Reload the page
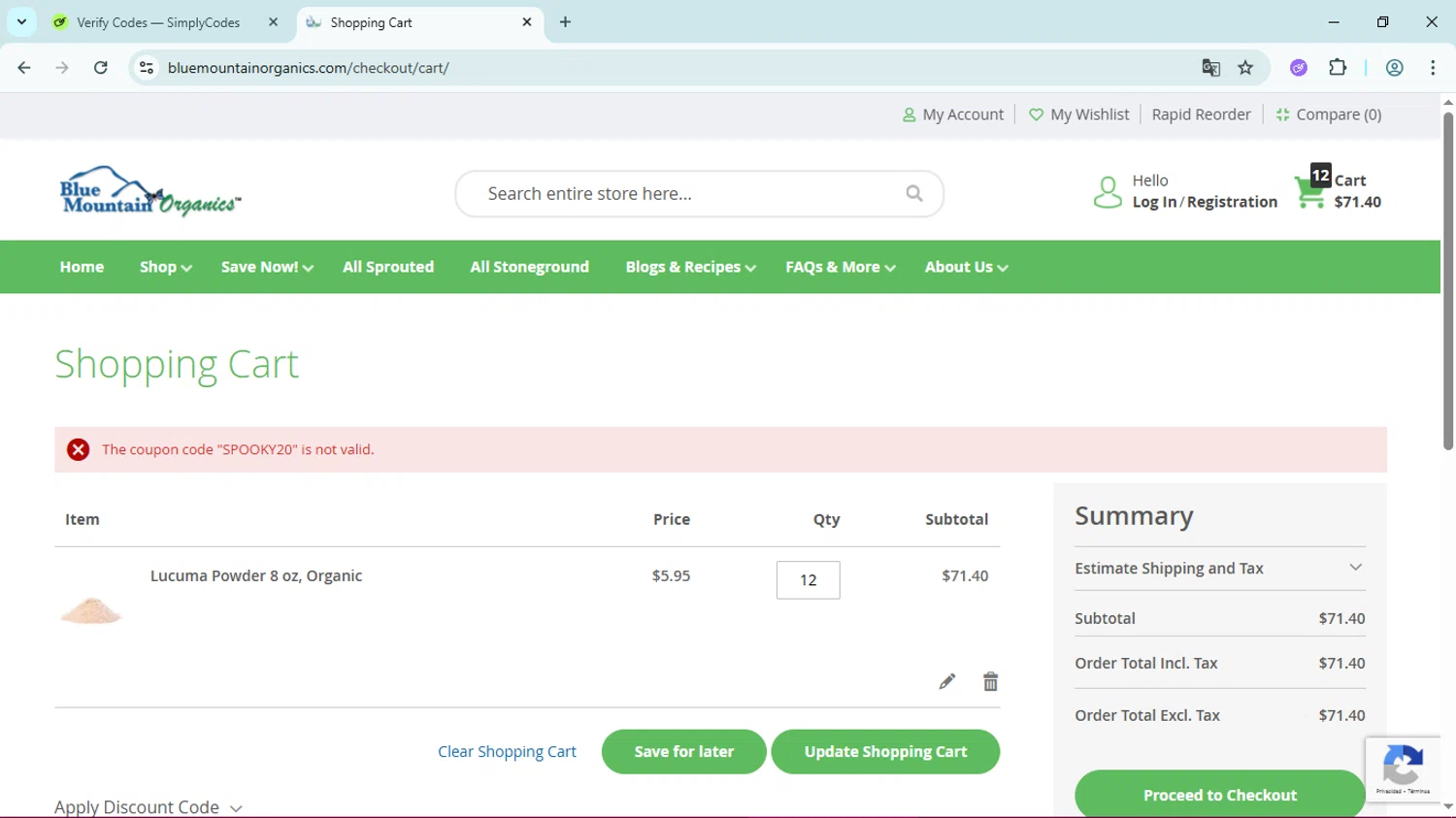 pos(101,68)
